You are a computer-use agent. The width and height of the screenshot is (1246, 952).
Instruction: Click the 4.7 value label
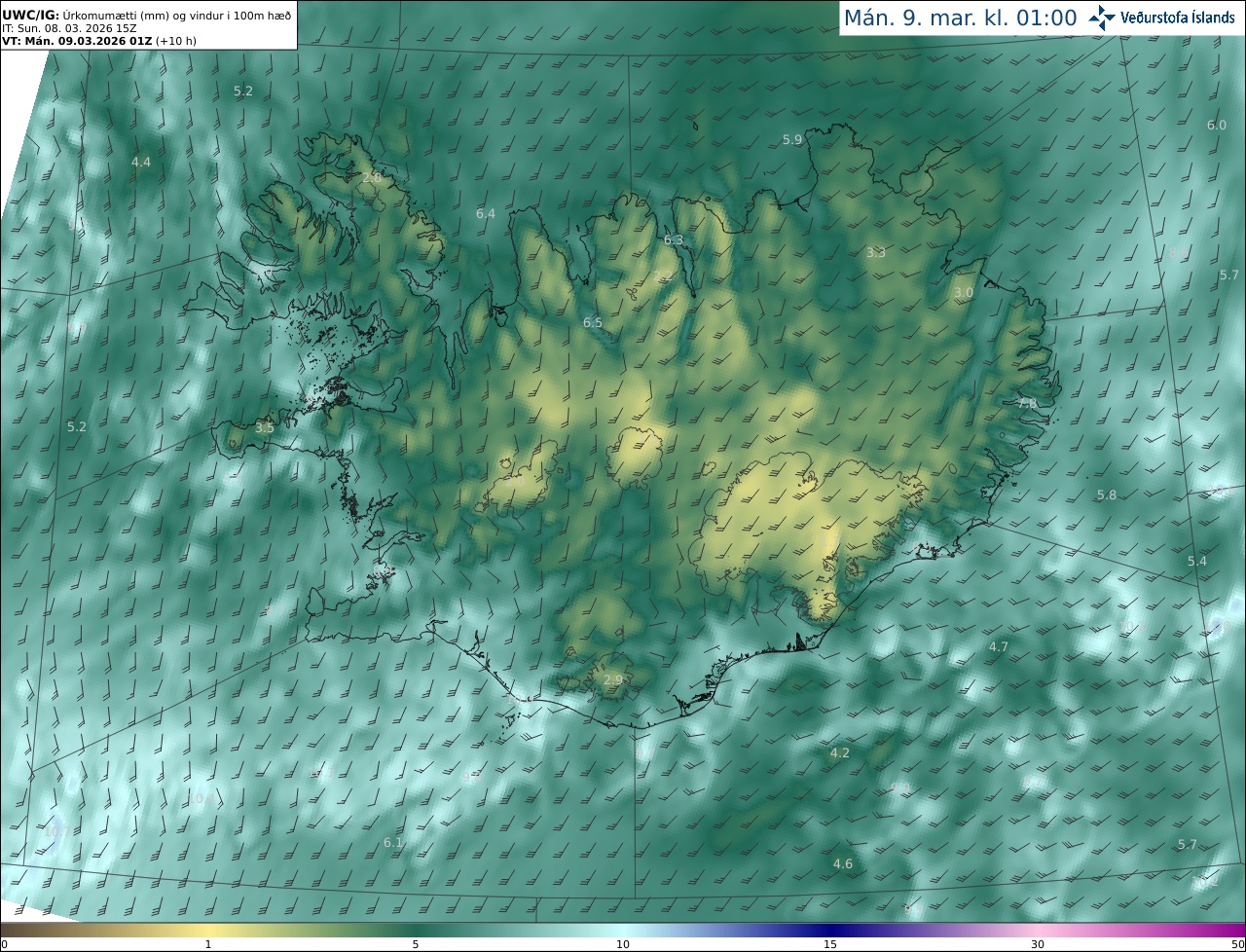999,646
